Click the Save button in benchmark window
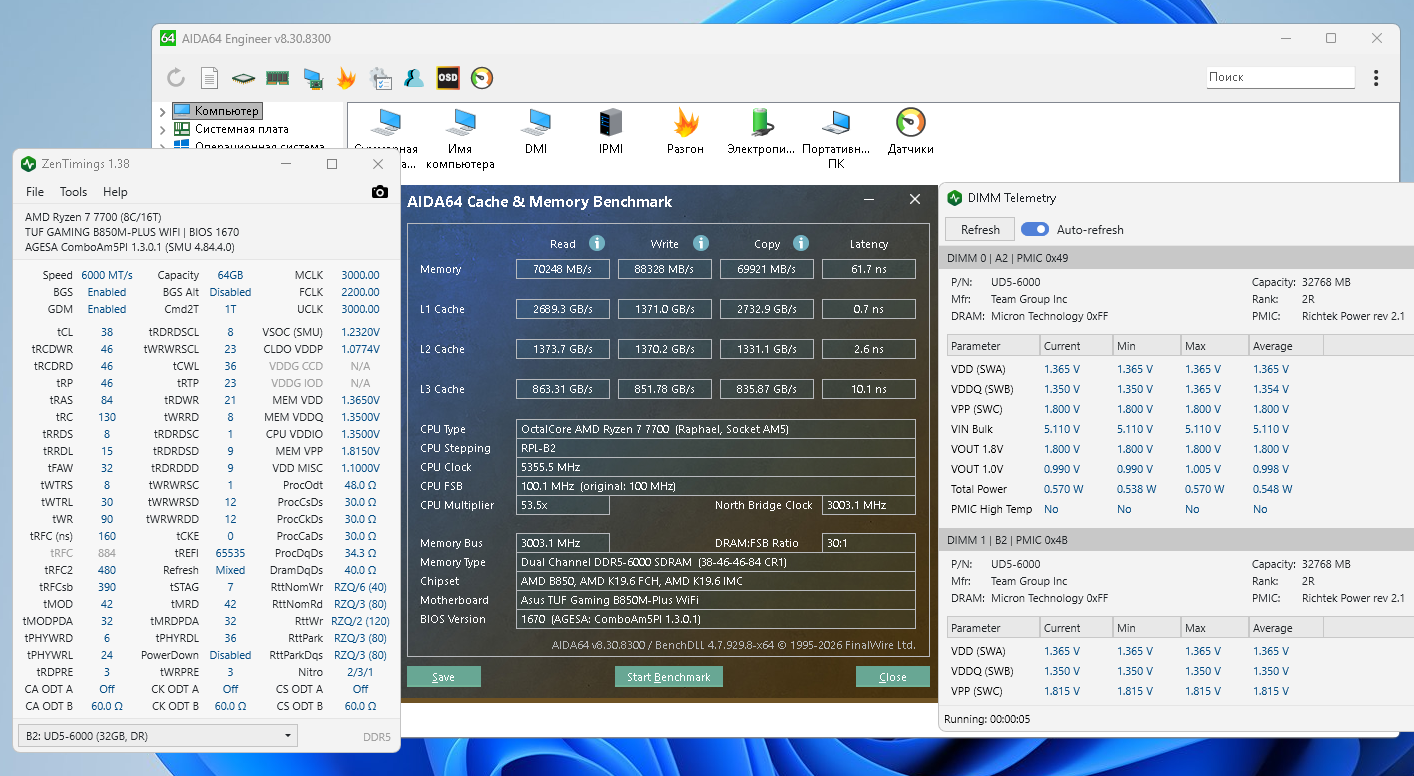 [x=443, y=677]
